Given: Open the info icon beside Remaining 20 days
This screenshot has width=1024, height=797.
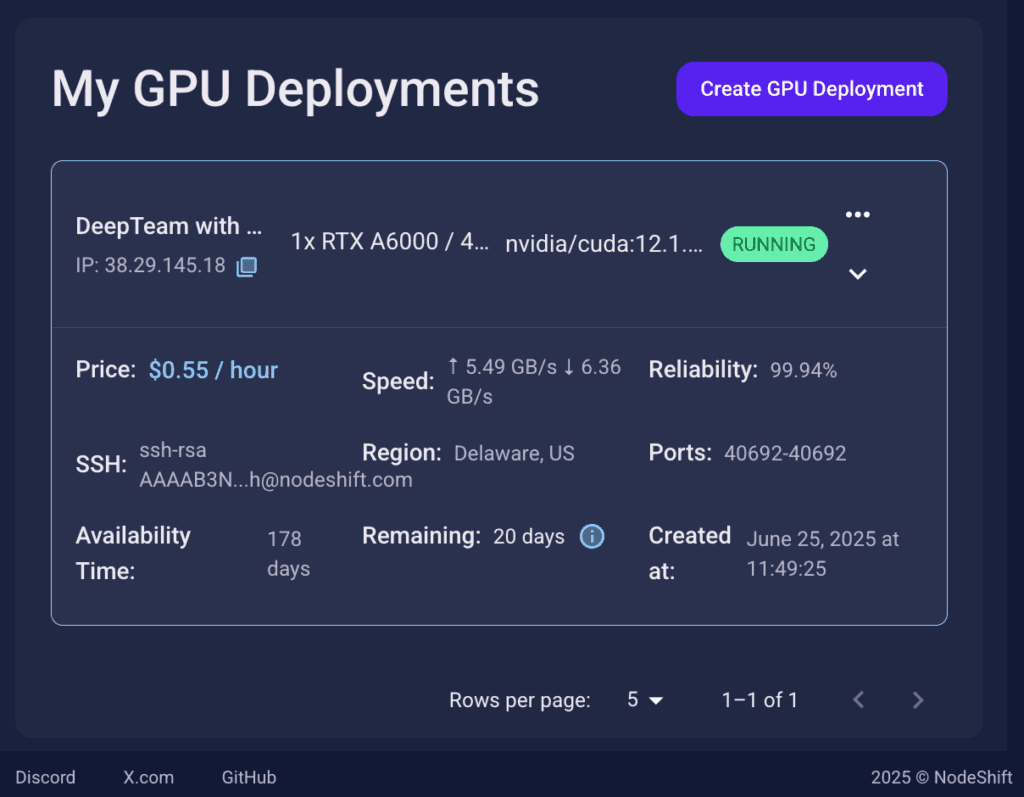Looking at the screenshot, I should click(x=592, y=536).
